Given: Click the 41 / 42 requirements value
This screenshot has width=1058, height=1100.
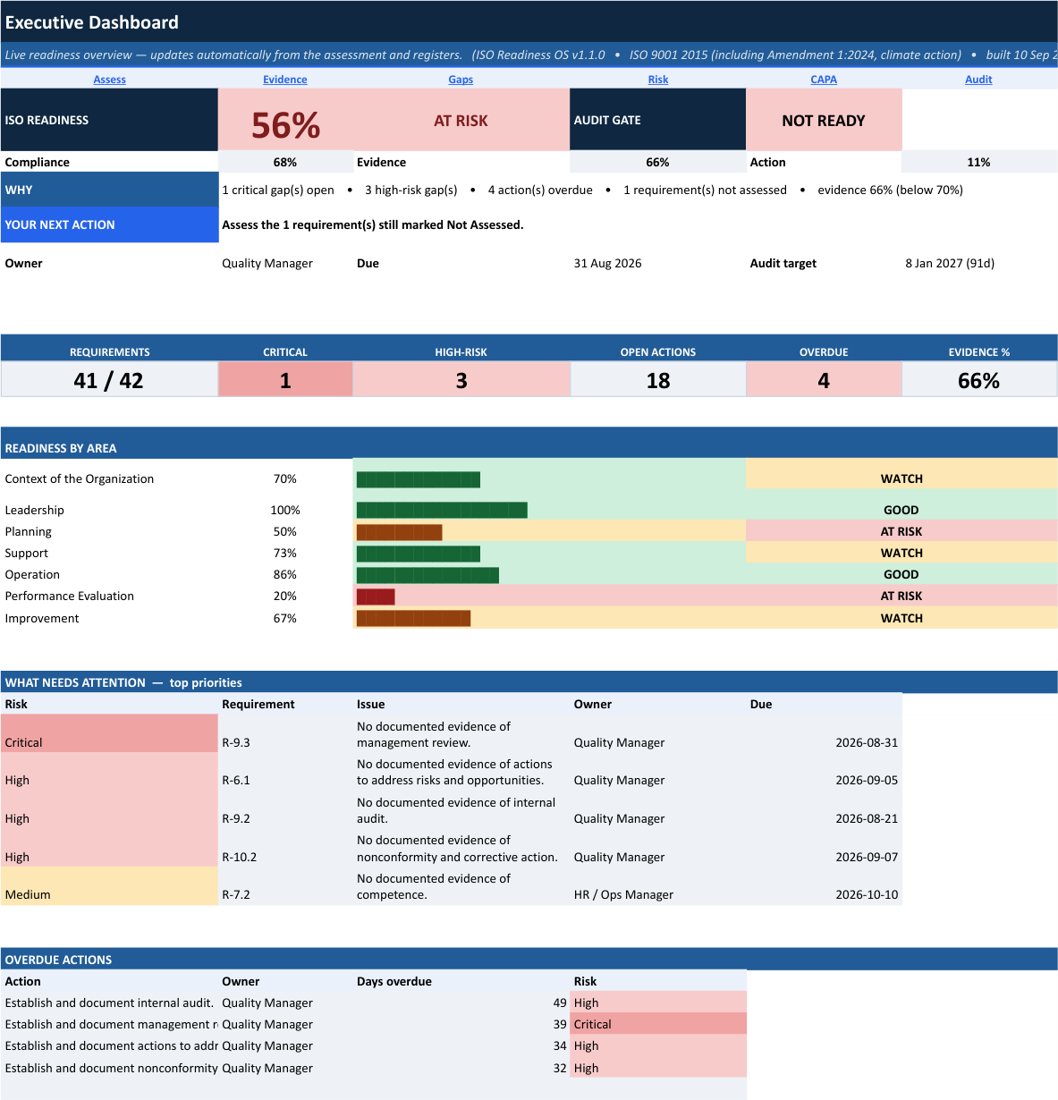Looking at the screenshot, I should click(x=109, y=380).
